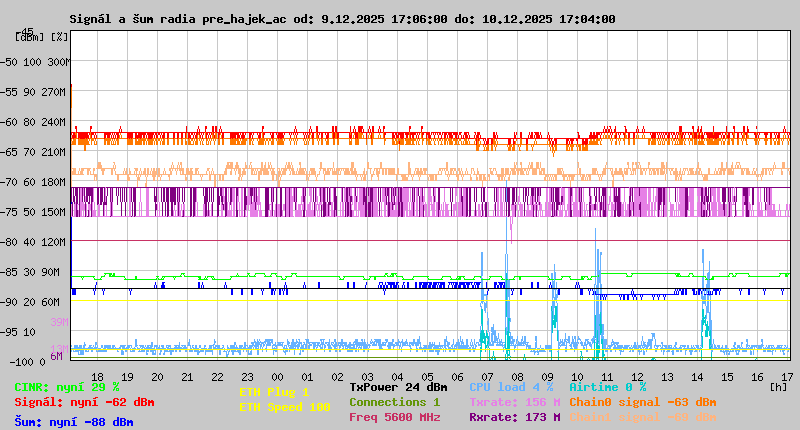Click the purple Rxrate 173 M label
Viewport: 800px width, 430px height.
click(514, 417)
